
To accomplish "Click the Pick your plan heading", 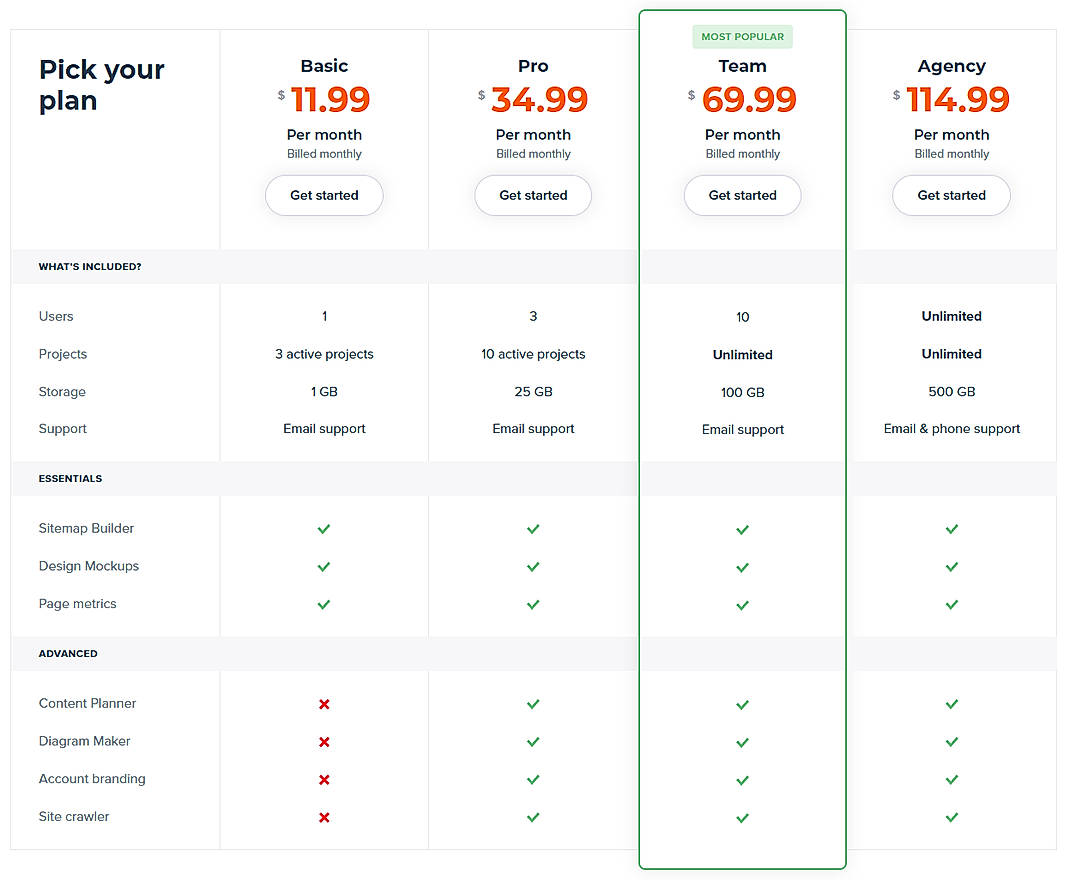I will [x=102, y=85].
